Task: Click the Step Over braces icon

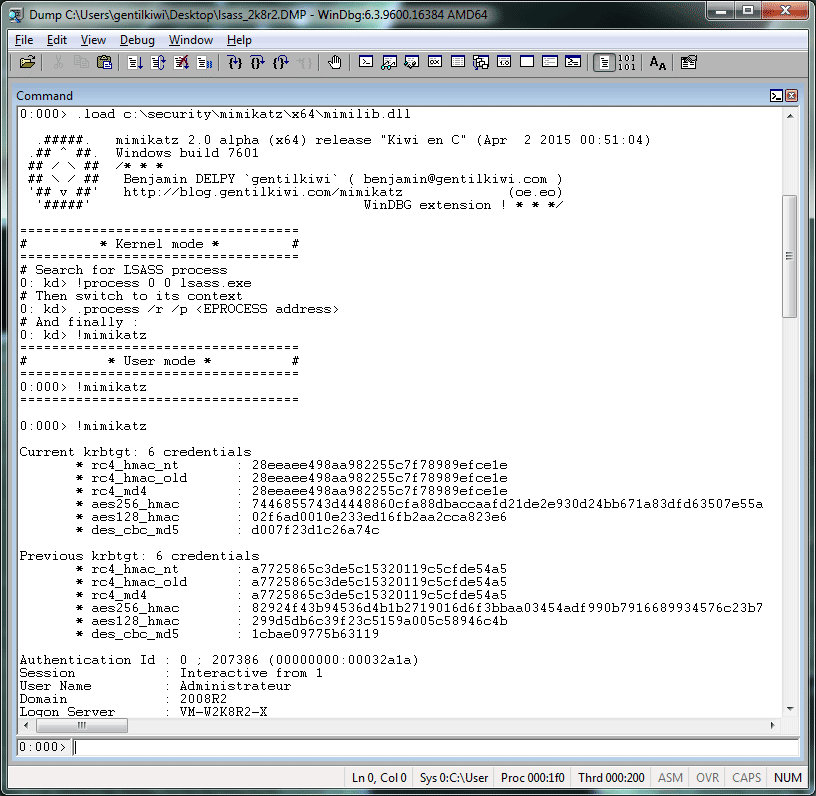Action: coord(258,62)
